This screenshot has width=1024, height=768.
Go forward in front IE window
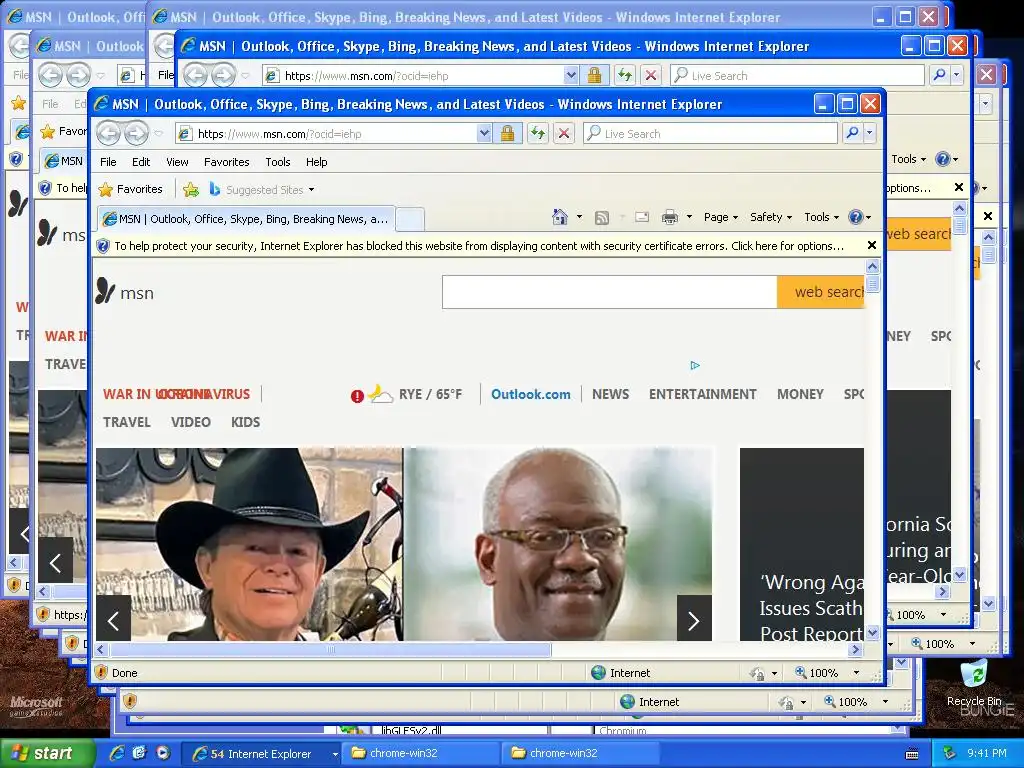tap(136, 134)
